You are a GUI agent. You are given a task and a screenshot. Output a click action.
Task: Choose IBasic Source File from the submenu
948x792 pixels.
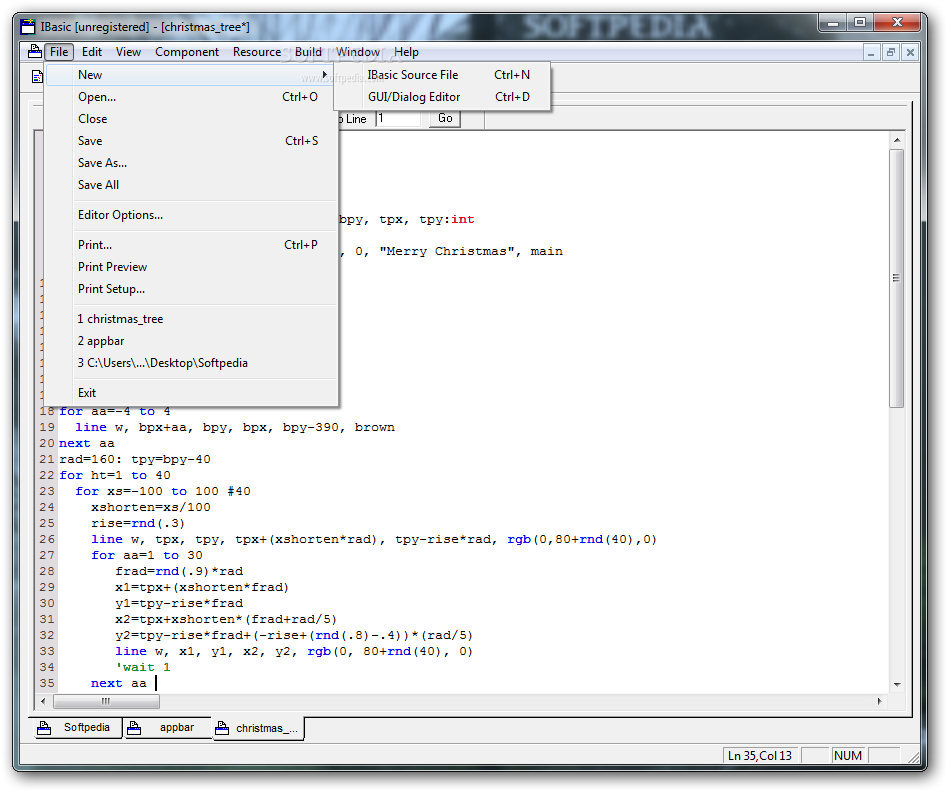coord(443,75)
